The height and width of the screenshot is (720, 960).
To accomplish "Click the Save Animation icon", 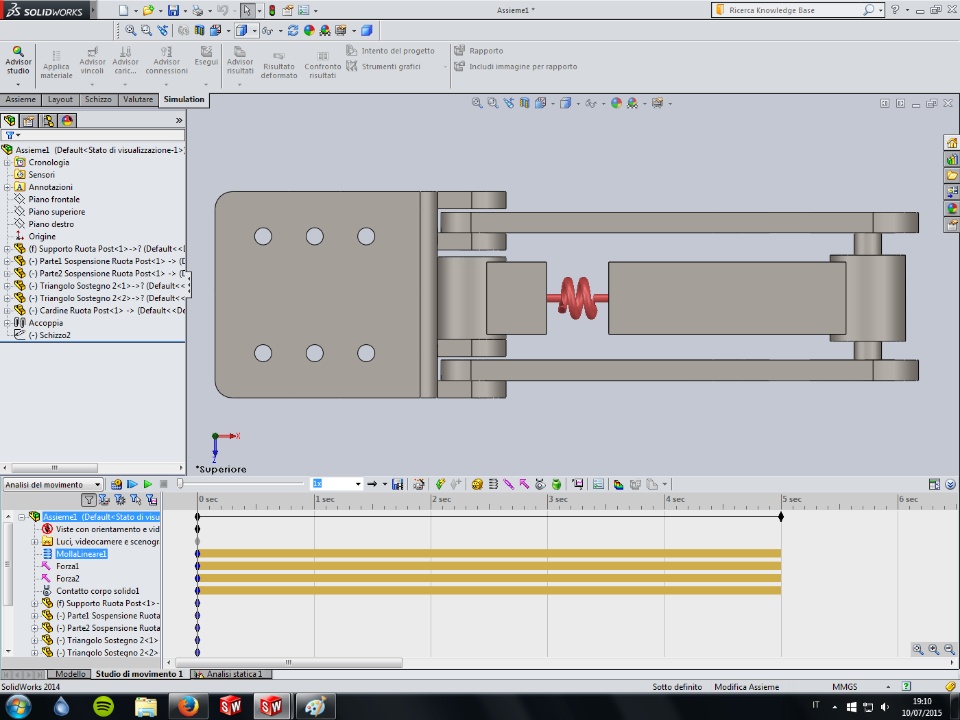I will (x=397, y=484).
